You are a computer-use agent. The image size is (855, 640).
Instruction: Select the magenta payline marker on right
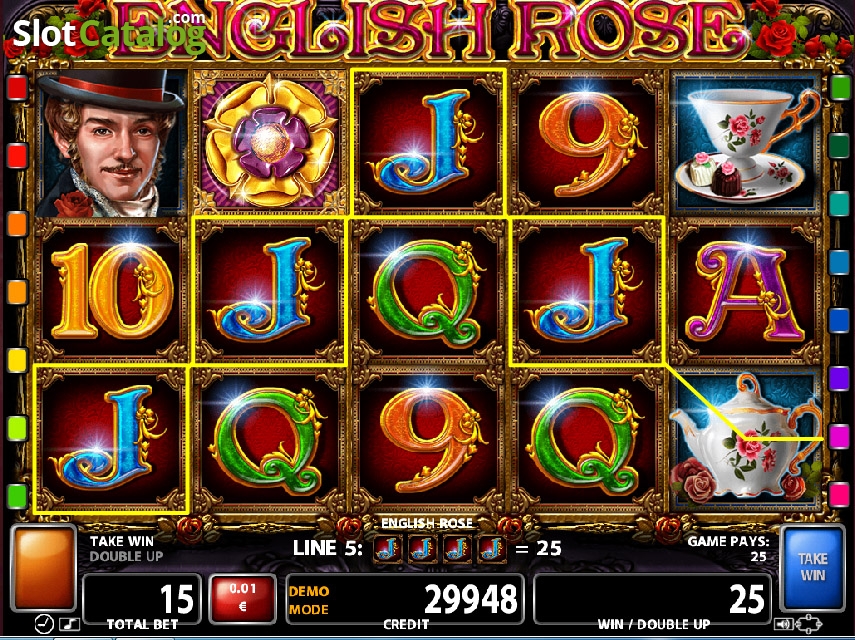point(839,437)
